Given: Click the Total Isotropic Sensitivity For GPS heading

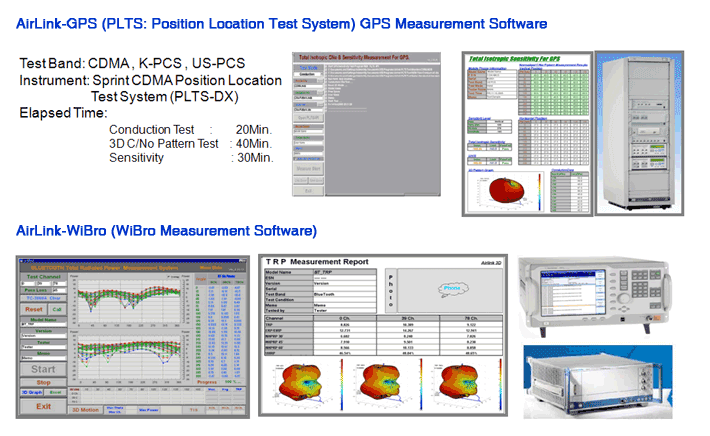Looking at the screenshot, I should coord(514,58).
